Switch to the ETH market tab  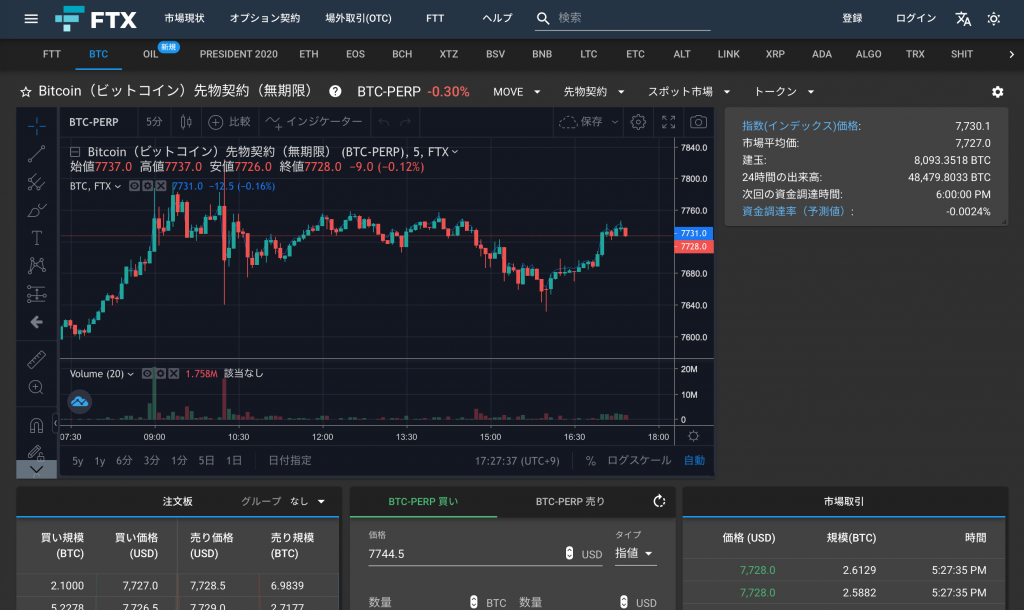(x=309, y=54)
